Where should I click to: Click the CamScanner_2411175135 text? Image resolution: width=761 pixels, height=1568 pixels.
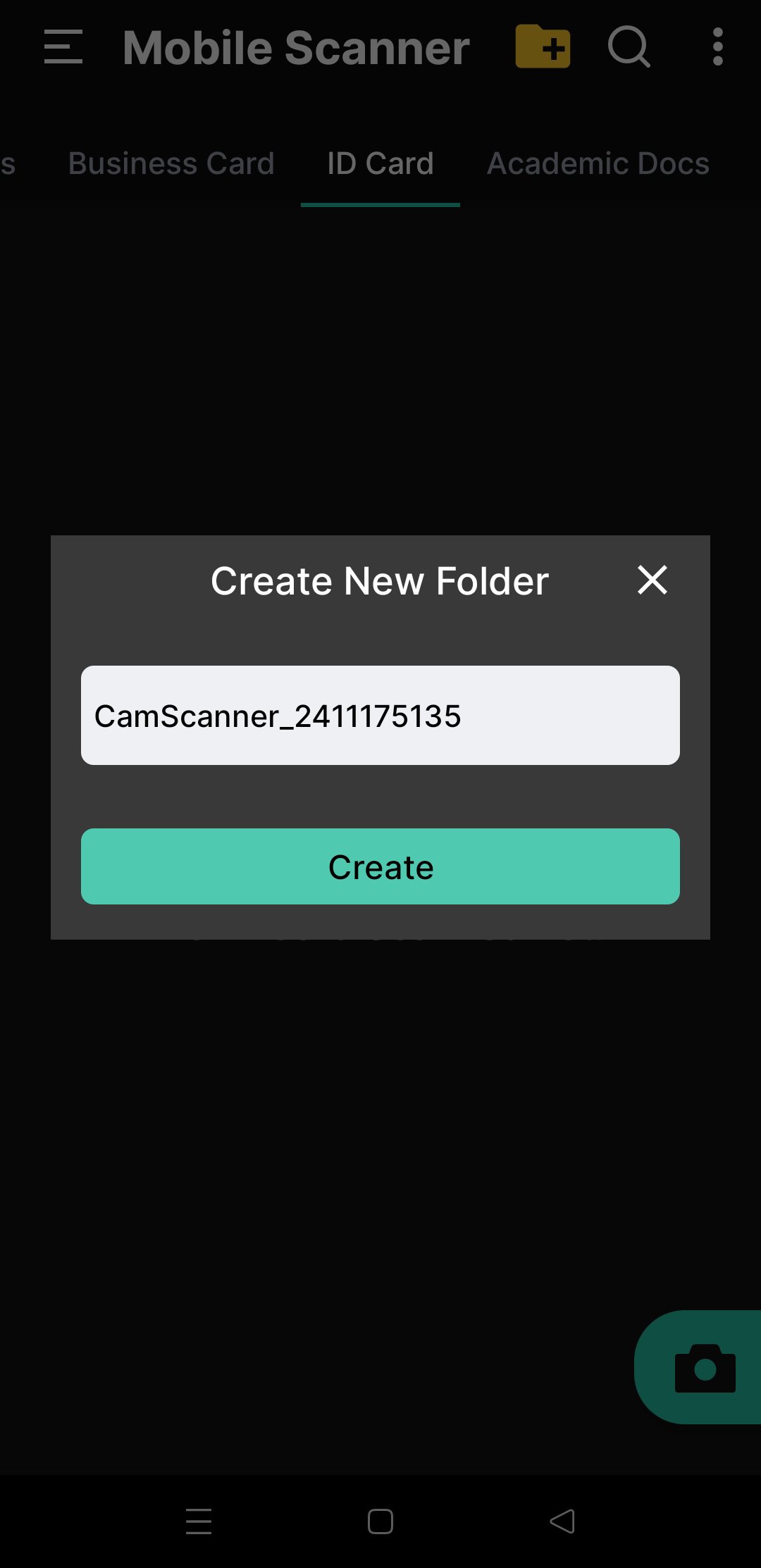(x=278, y=716)
